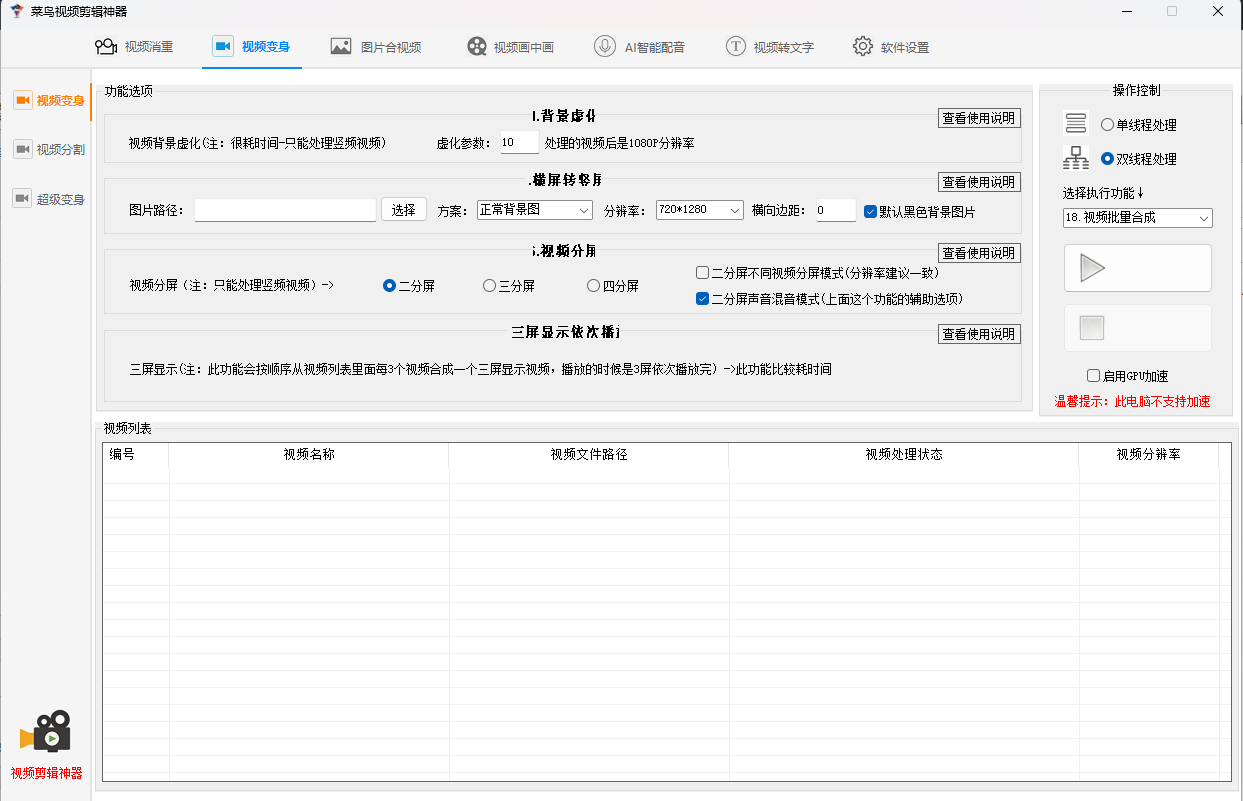Image resolution: width=1243 pixels, height=801 pixels.
Task: Expand the 方案 正常背景图 dropdown
Action: (535, 210)
